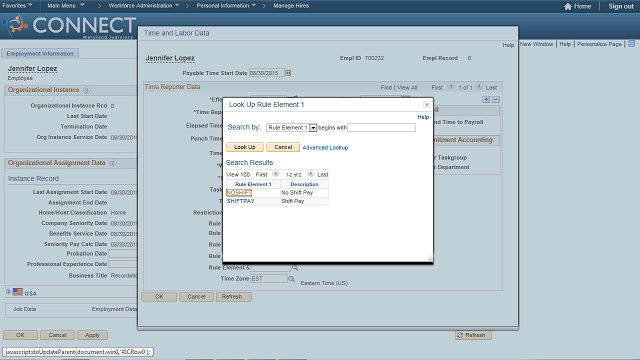Click Help link beside New Window
Image resolution: width=640 pixels, height=360 pixels.
565,44
